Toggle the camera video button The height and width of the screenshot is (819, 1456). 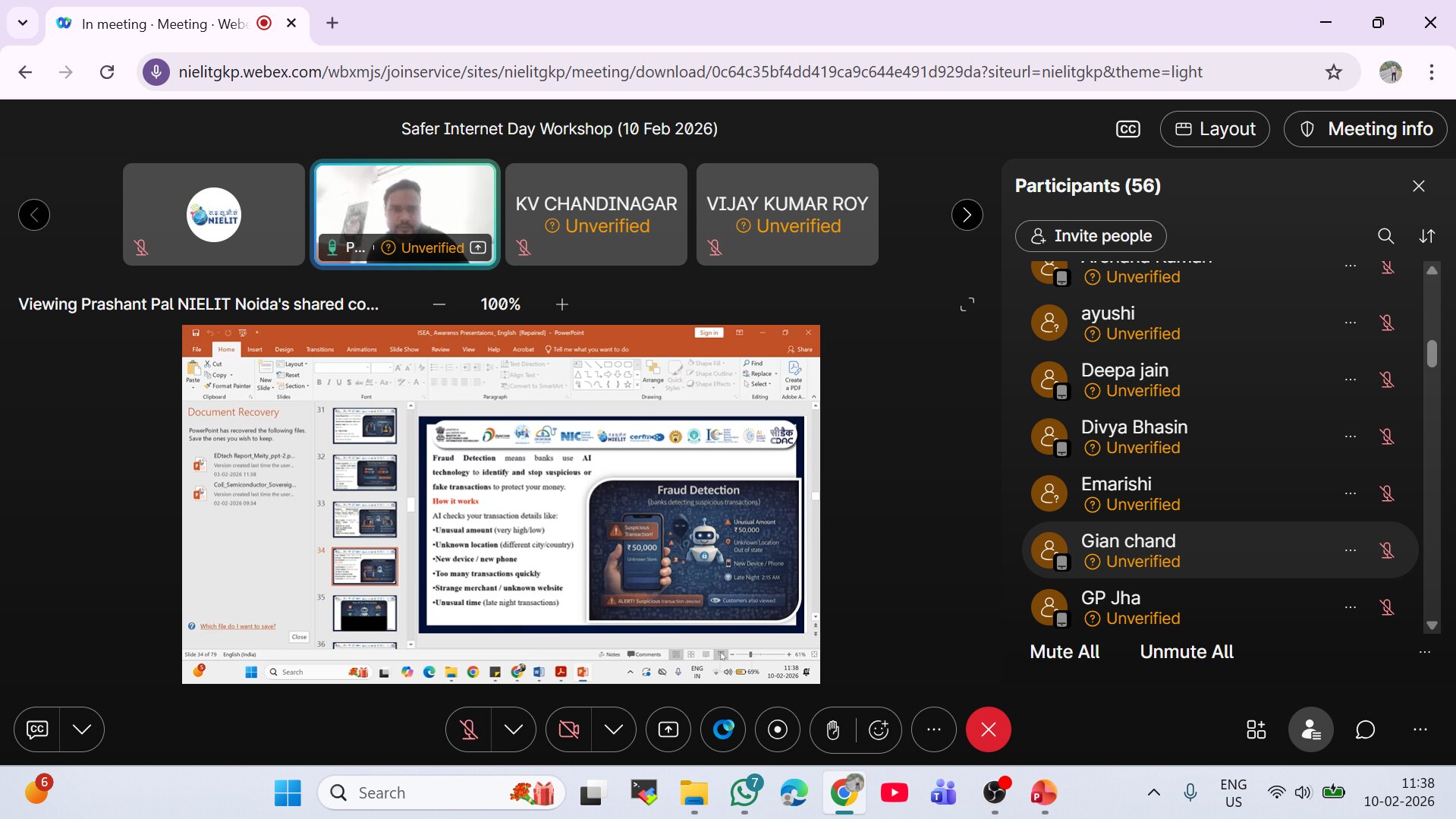tap(568, 729)
